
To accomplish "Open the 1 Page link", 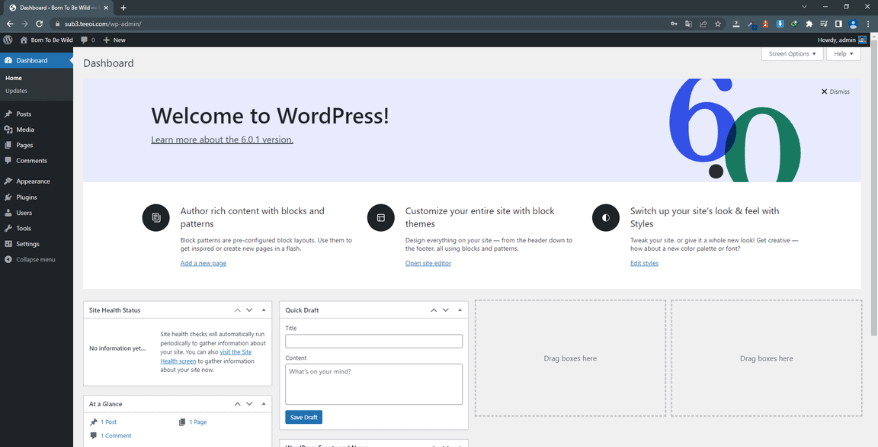I will (198, 422).
